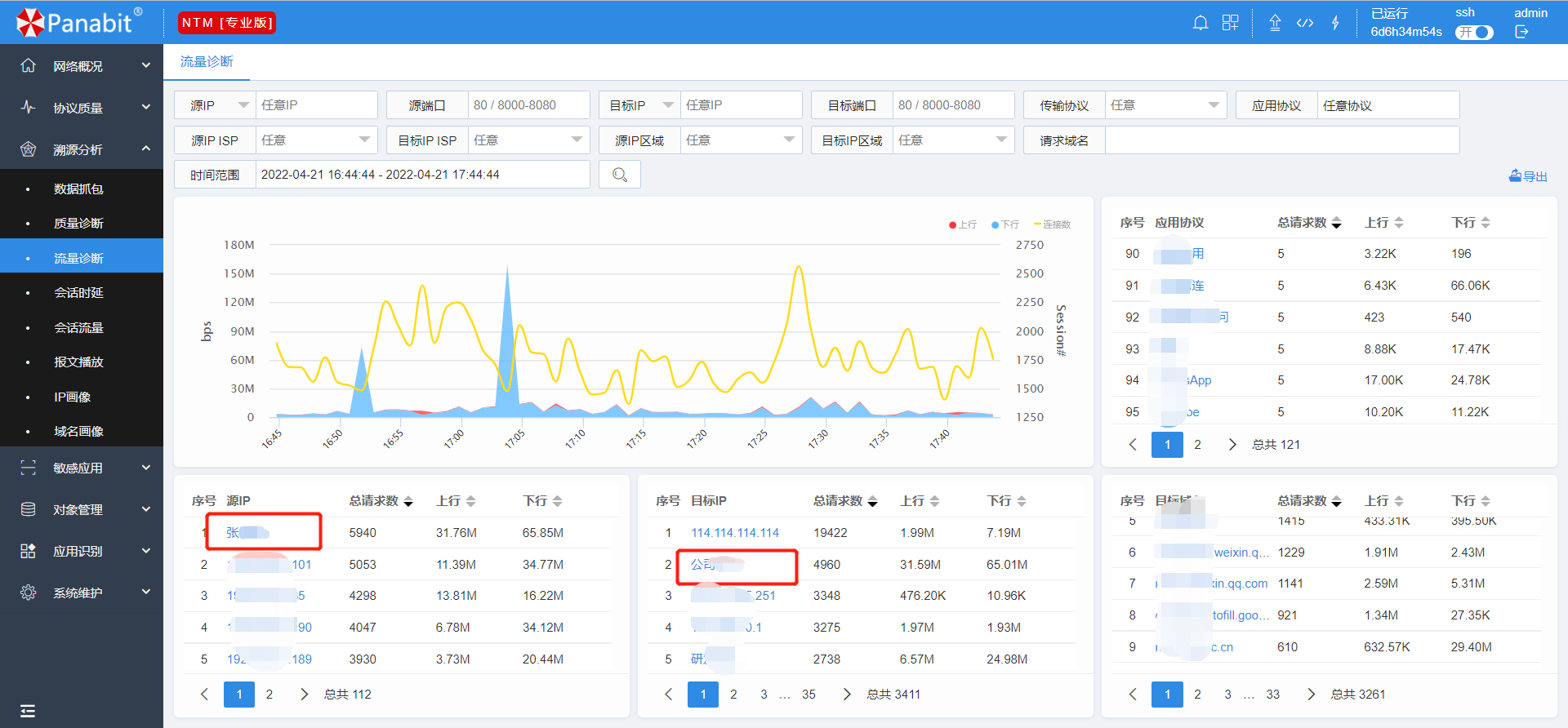The image size is (1568, 728).
Task: Expand the 系统维护 menu
Action: click(x=82, y=593)
